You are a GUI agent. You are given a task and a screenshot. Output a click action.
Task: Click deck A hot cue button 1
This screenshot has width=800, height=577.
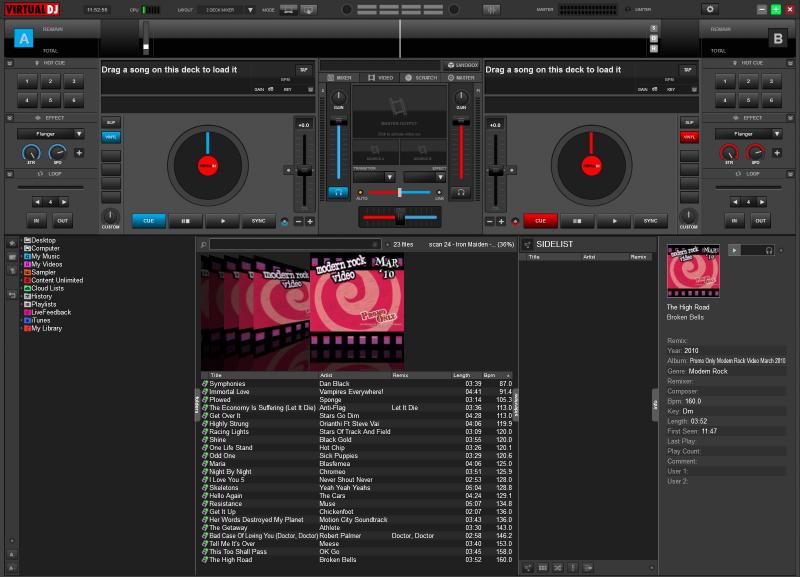[27, 82]
